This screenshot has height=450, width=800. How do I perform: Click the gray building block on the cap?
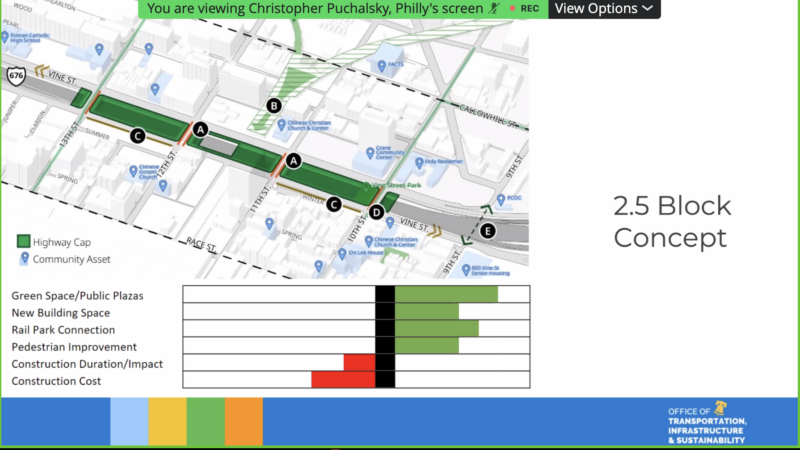pyautogui.click(x=218, y=146)
